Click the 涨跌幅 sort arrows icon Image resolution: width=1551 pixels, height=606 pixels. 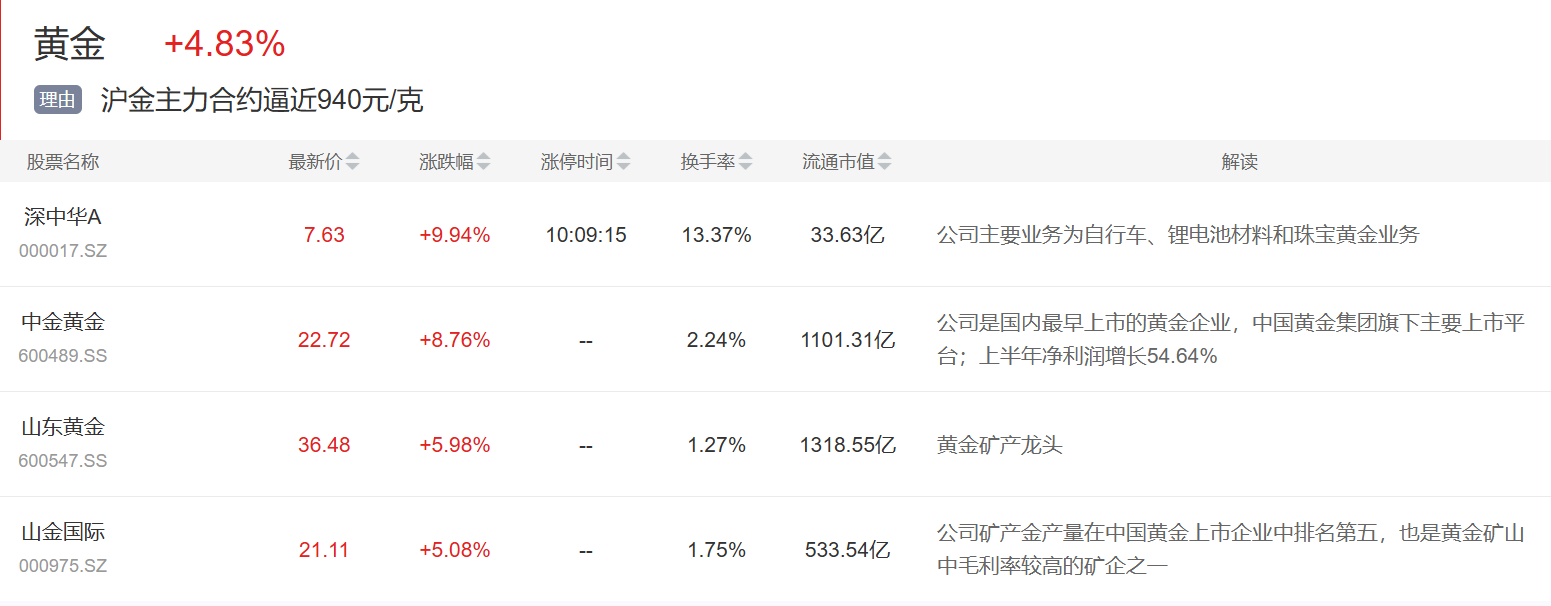click(x=484, y=162)
